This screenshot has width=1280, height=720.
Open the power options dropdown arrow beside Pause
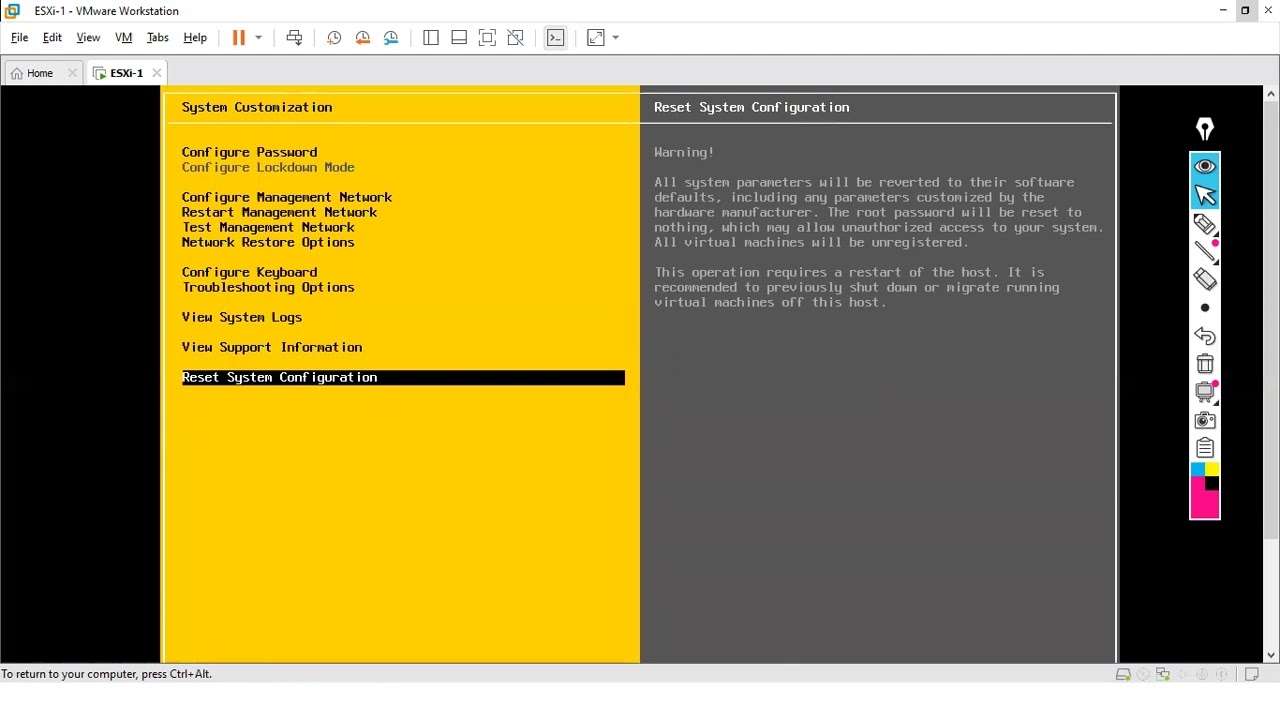tap(258, 38)
